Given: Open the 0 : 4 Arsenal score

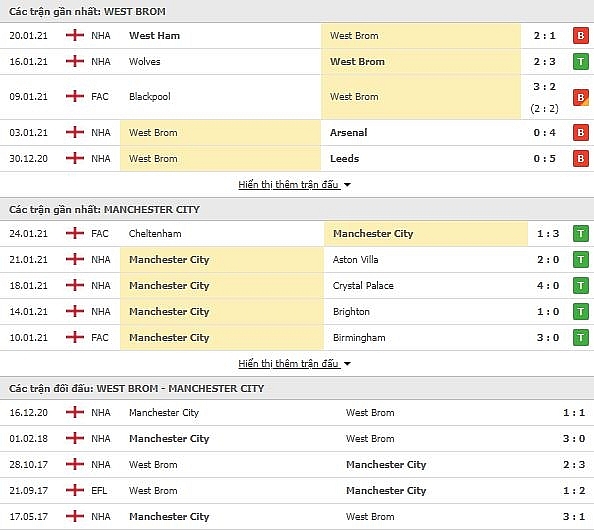Looking at the screenshot, I should [x=544, y=133].
